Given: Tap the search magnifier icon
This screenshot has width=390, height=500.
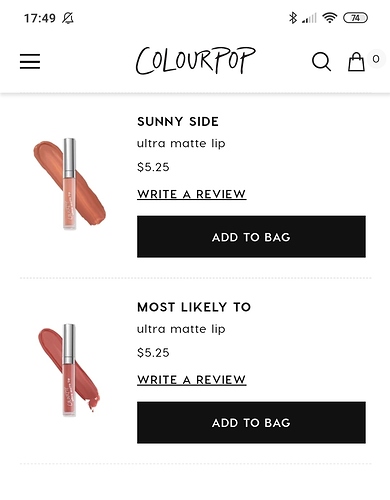Looking at the screenshot, I should (x=321, y=62).
